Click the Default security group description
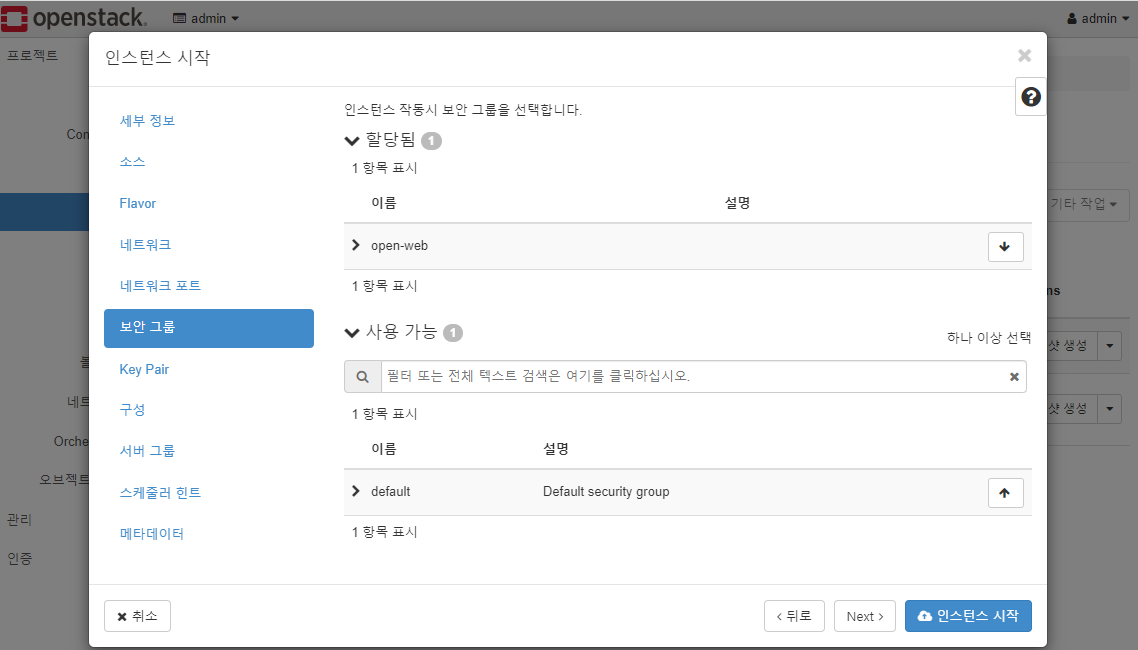 point(606,491)
